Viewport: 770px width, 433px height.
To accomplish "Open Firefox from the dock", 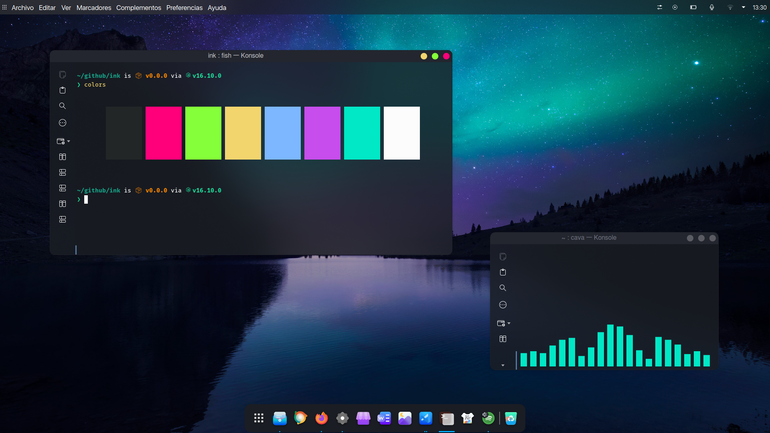I will [321, 418].
